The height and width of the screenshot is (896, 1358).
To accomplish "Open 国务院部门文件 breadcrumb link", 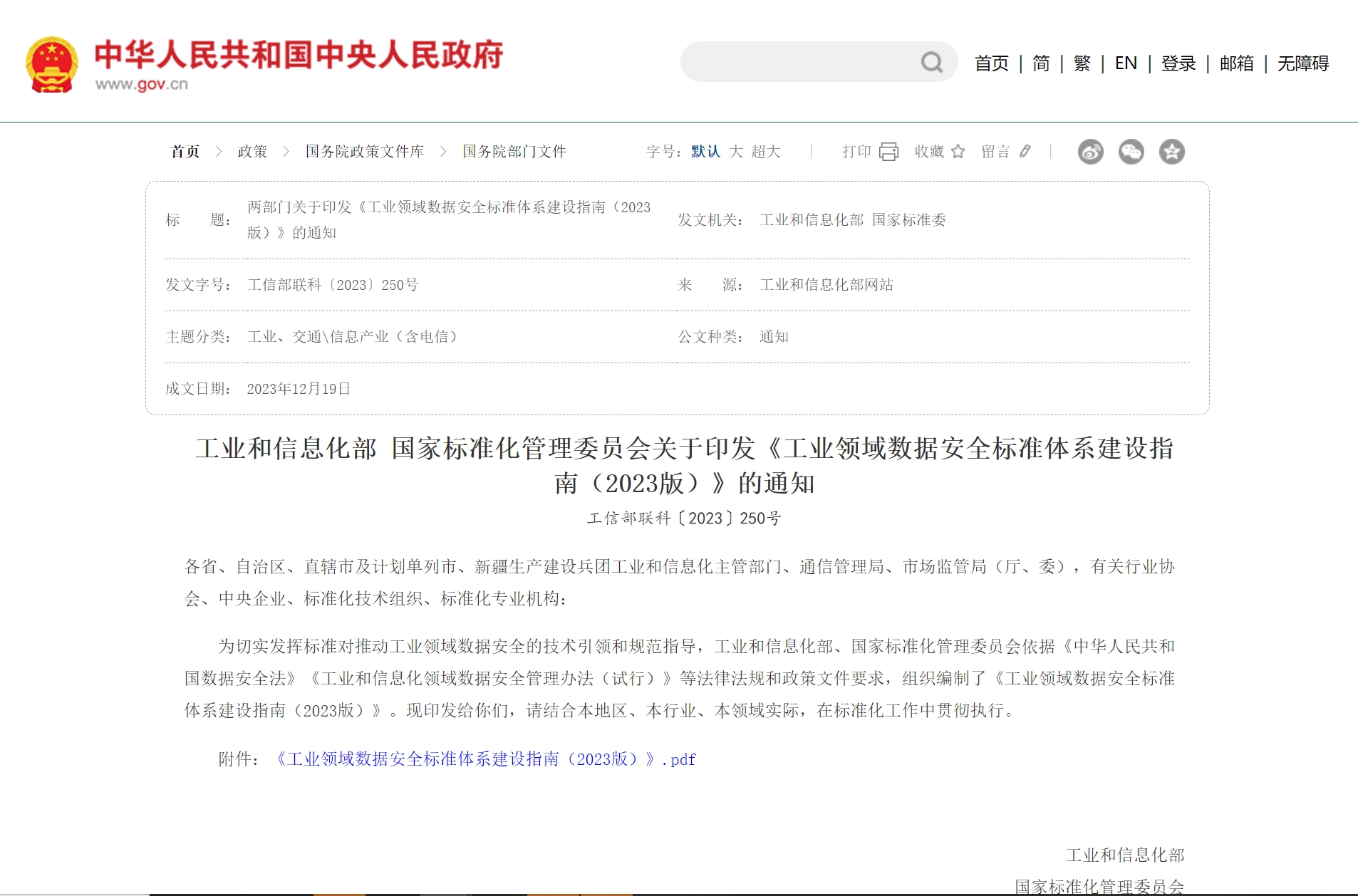I will tap(514, 152).
